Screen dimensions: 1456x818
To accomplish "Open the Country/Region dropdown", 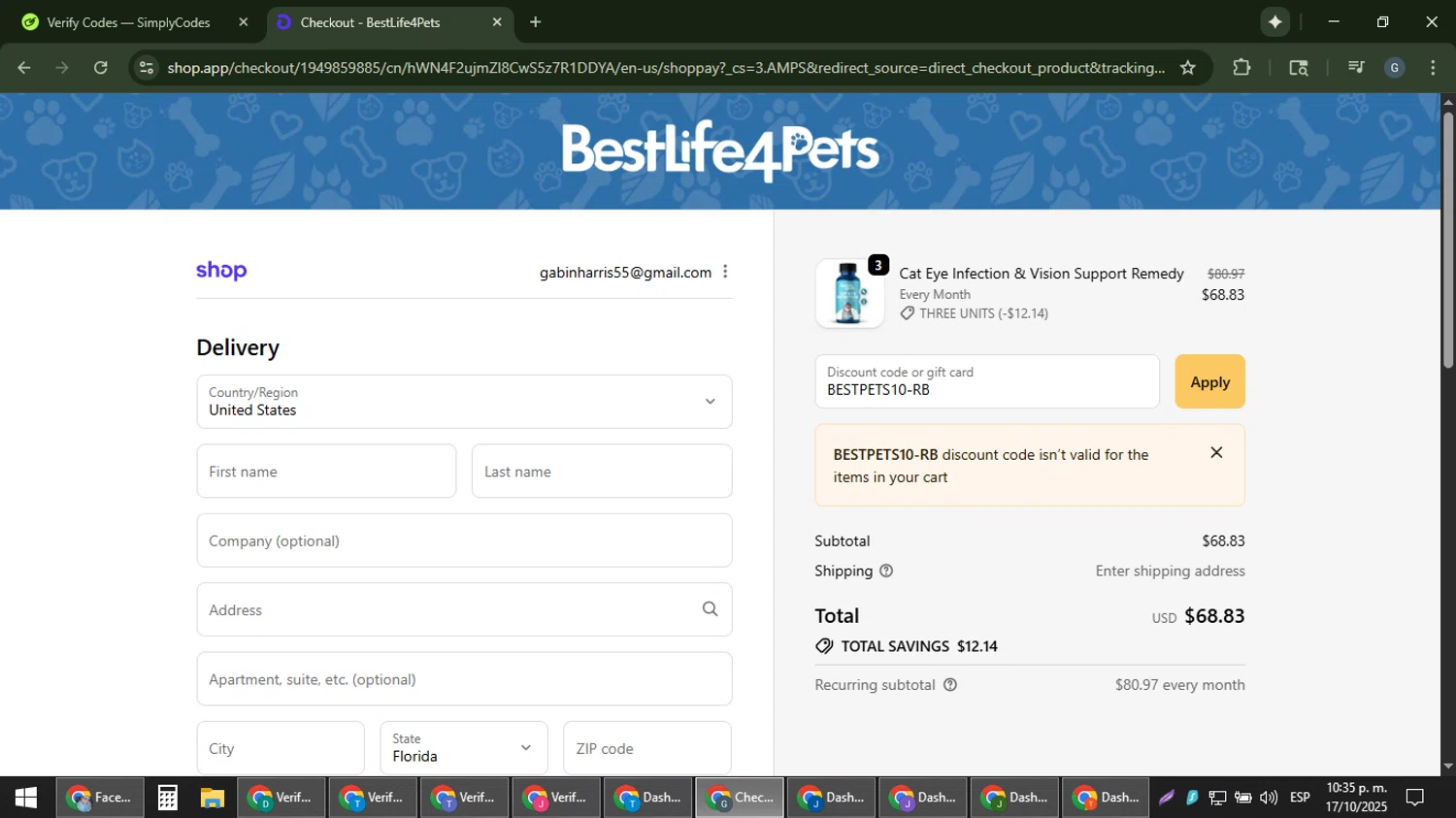I will click(464, 402).
